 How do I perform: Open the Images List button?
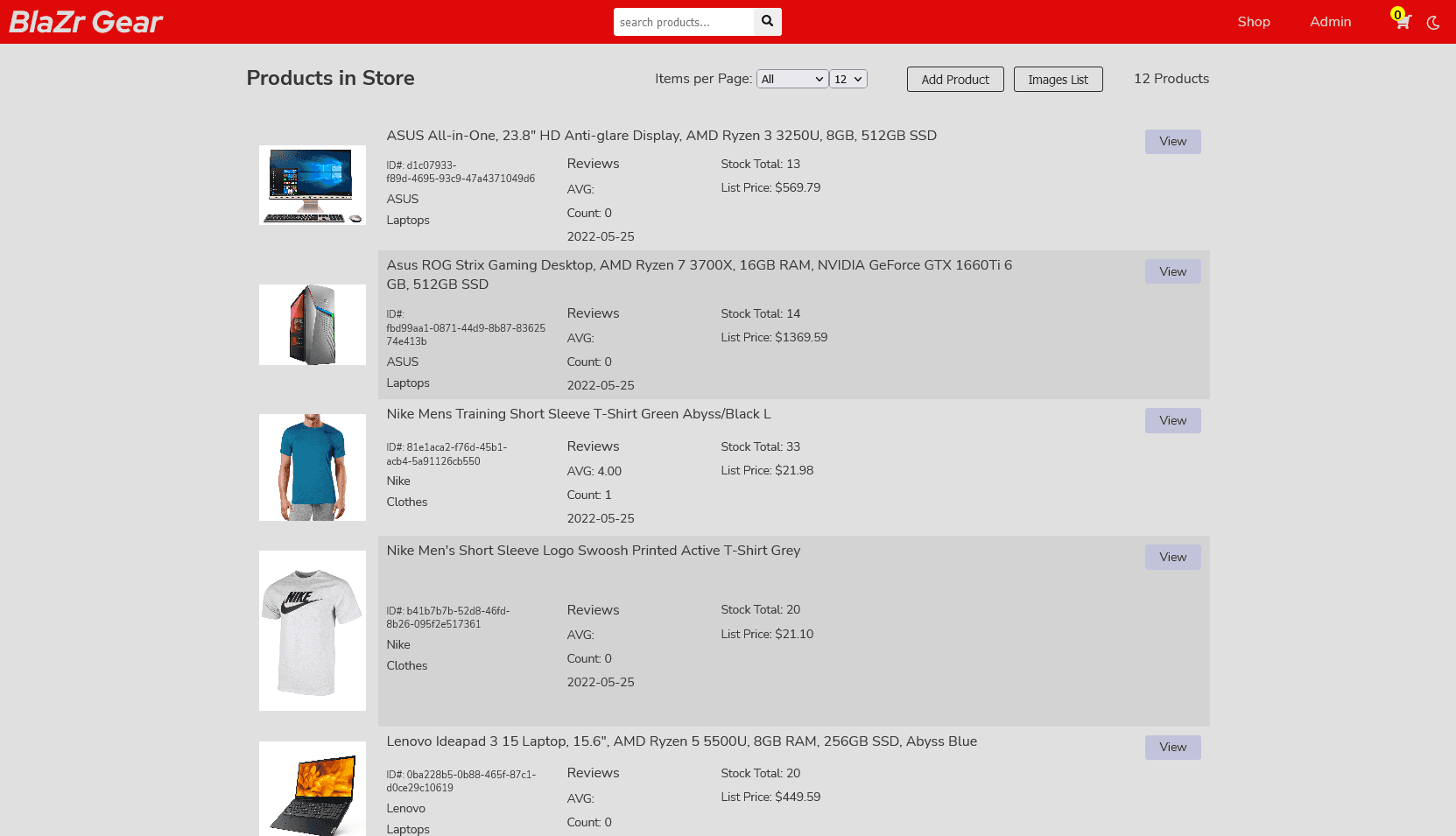click(x=1058, y=79)
